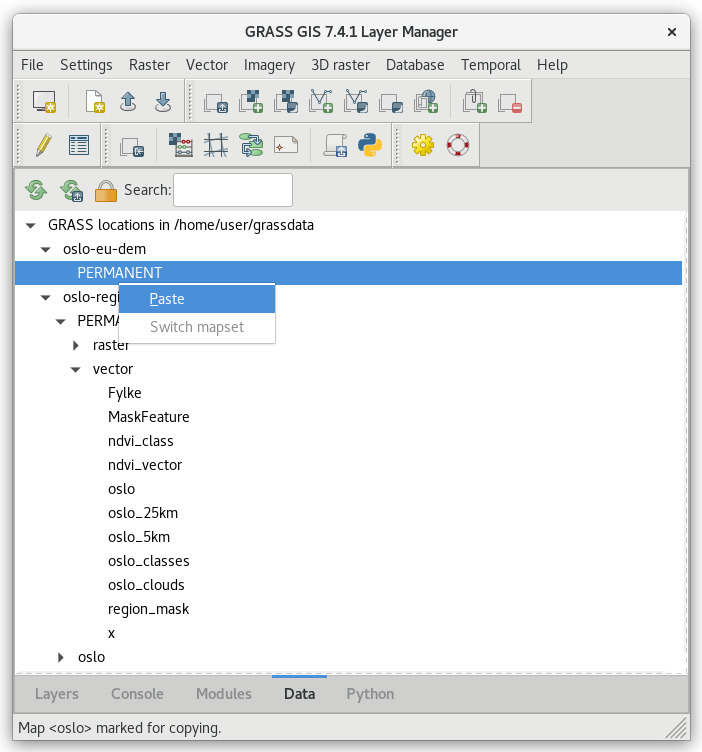Open the File menu

pos(32,65)
